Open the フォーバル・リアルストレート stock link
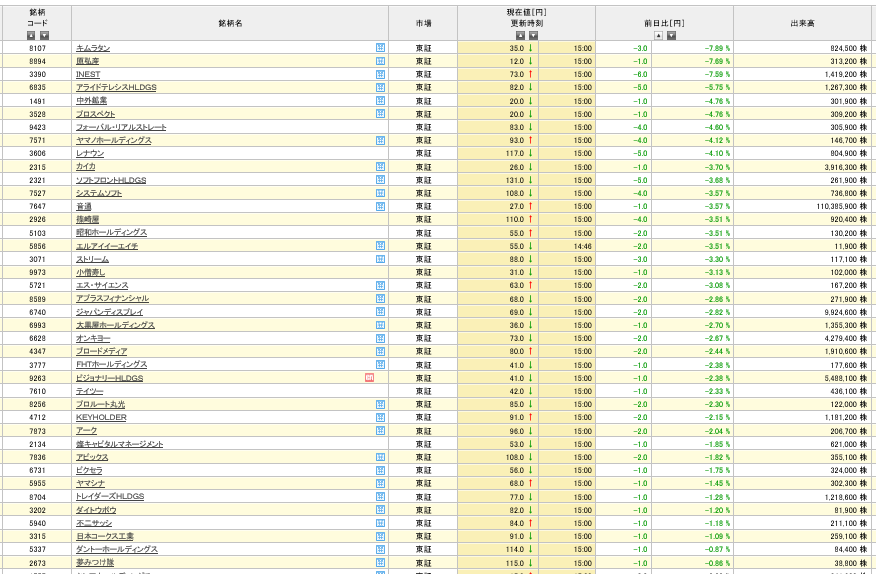 point(121,127)
